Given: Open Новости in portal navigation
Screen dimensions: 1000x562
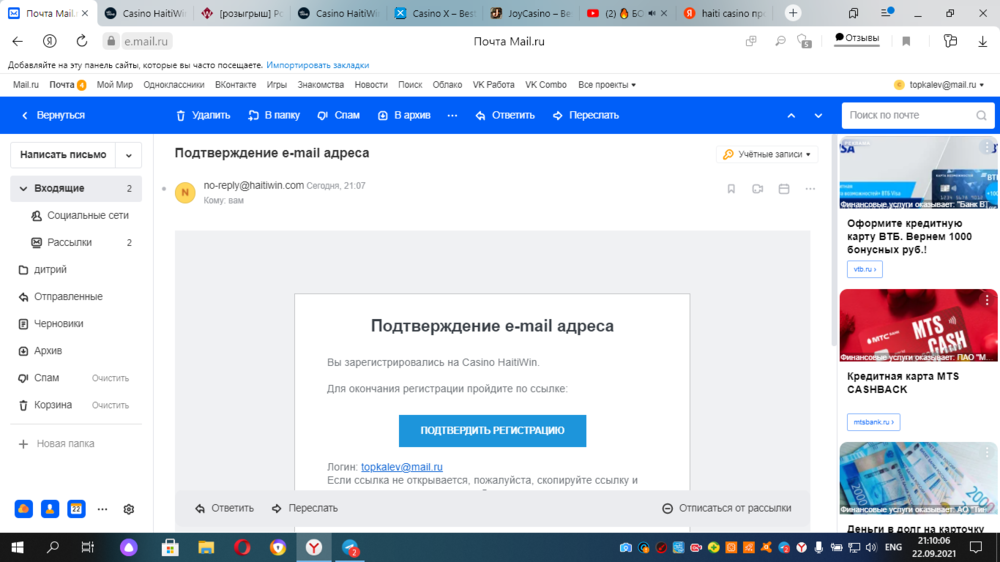Looking at the screenshot, I should click(x=371, y=85).
